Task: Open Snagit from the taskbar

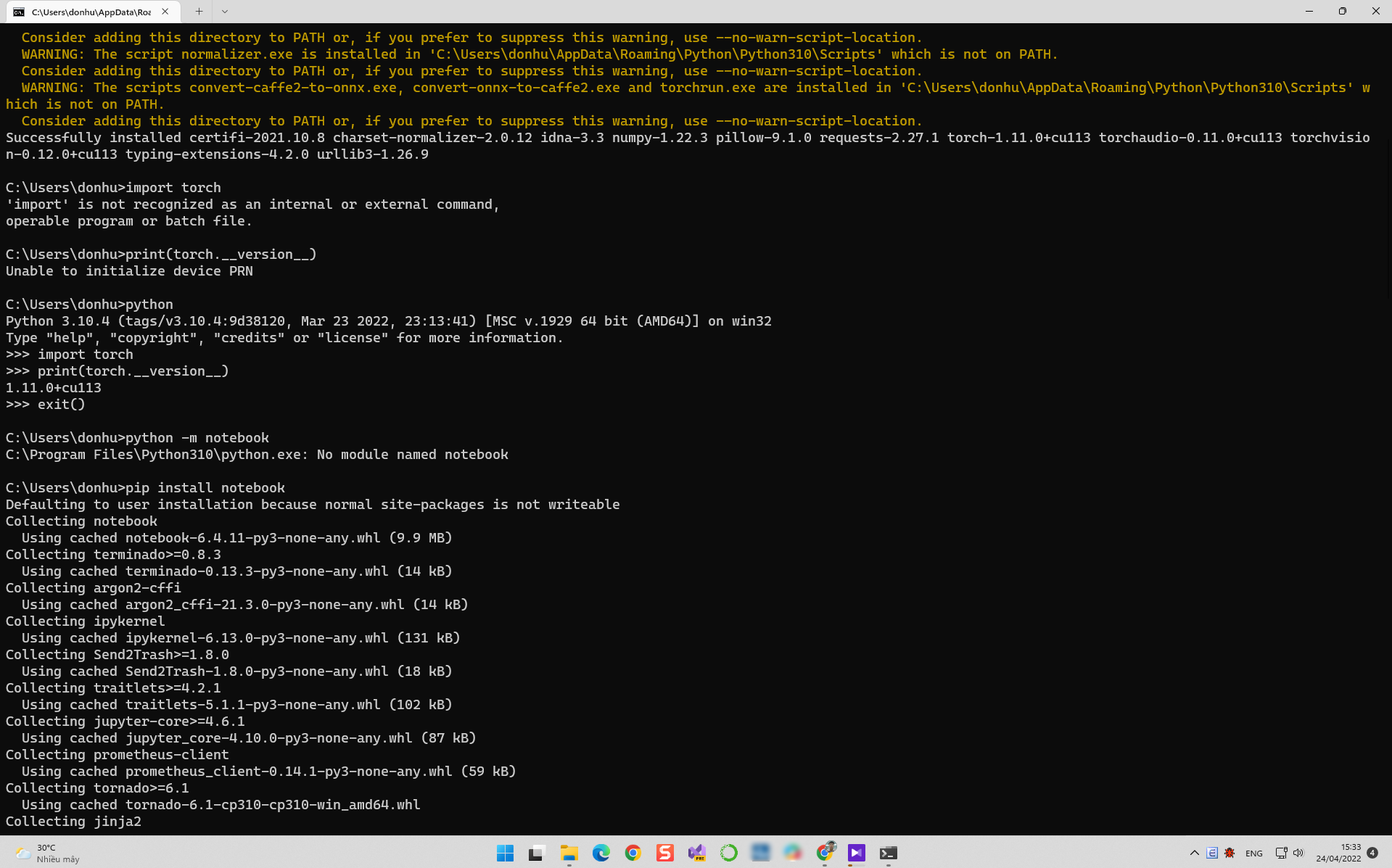Action: click(664, 853)
